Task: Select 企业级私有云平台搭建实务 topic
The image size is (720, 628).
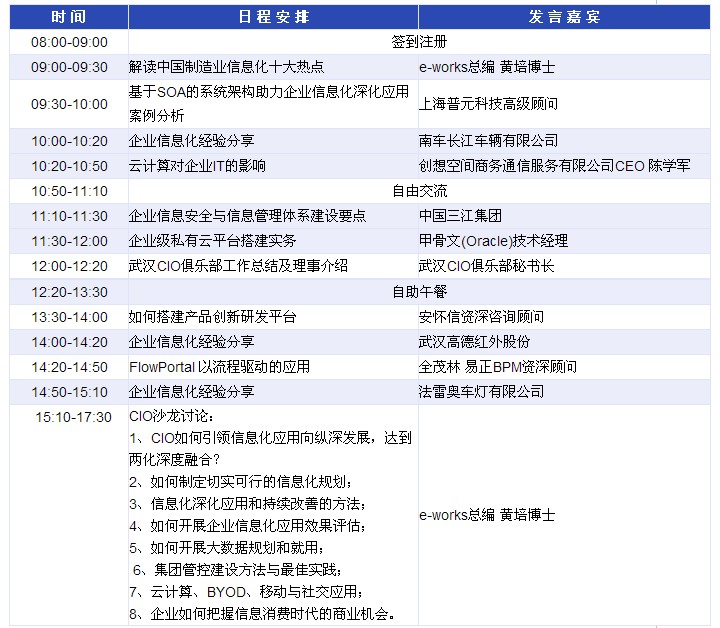Action: (213, 241)
